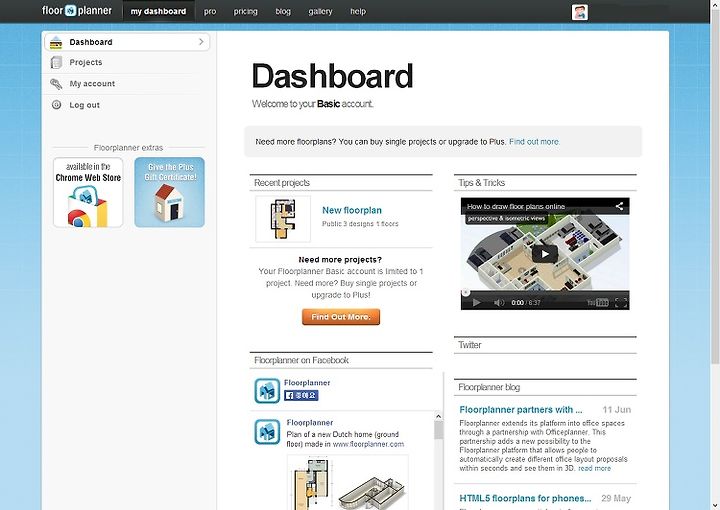
Task: Click the Floorplanner name on Facebook widget
Action: 307,382
